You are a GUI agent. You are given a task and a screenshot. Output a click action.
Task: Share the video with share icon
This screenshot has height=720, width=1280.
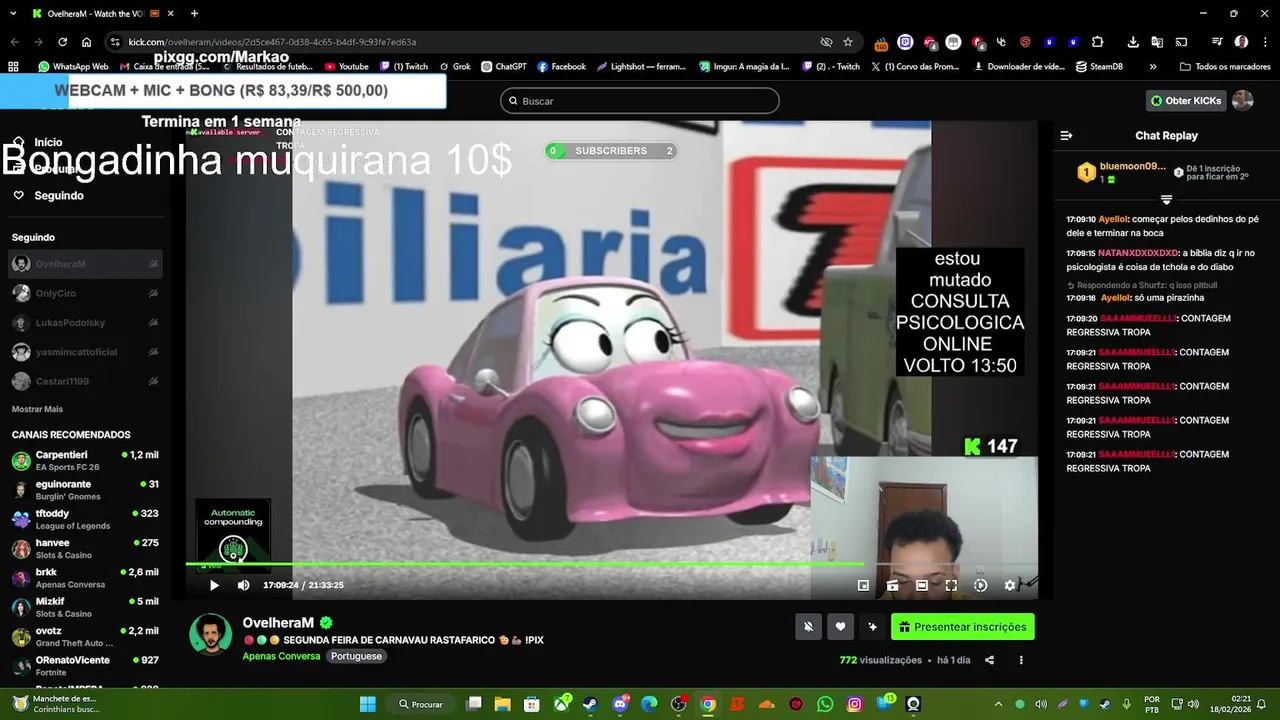tap(989, 660)
